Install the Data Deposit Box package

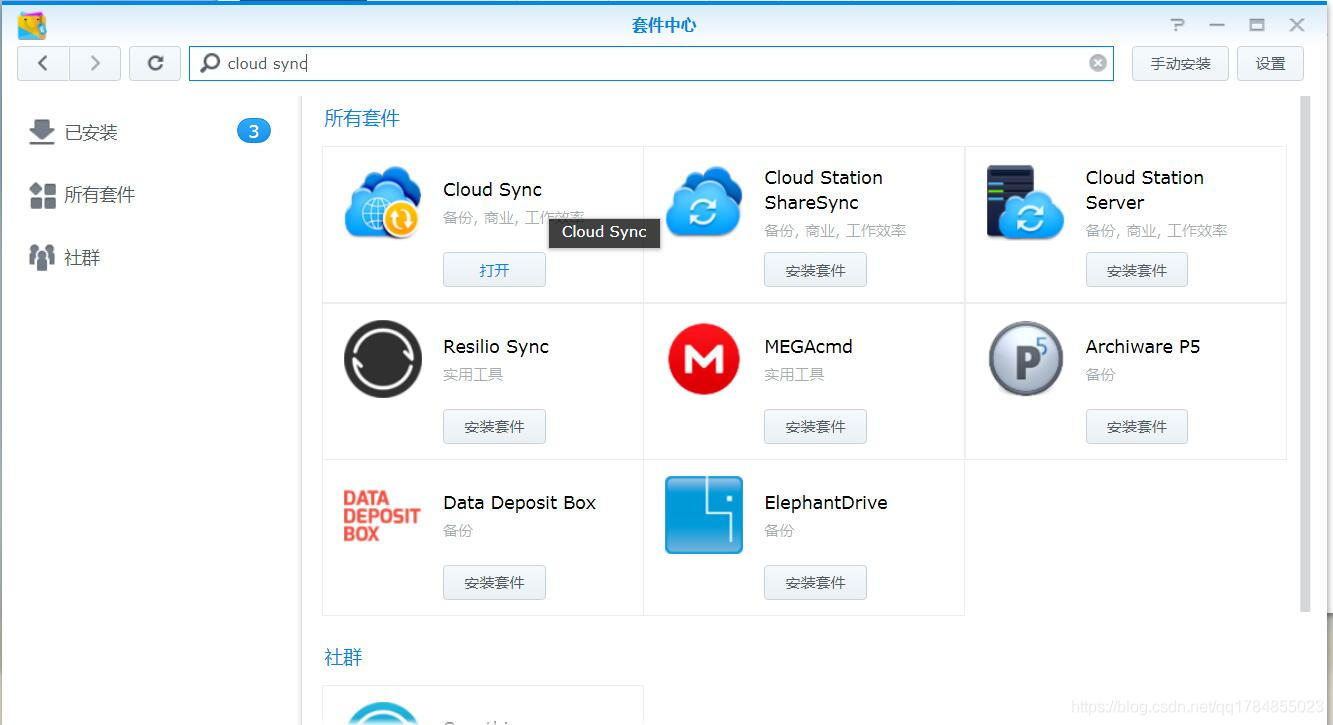pyautogui.click(x=494, y=582)
